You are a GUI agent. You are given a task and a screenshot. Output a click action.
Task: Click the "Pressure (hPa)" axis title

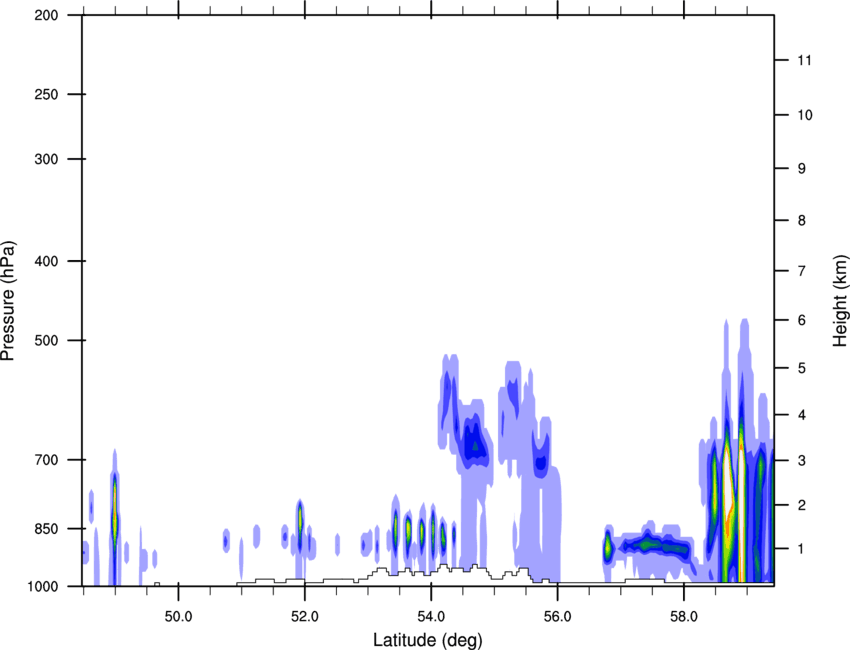tap(8, 301)
